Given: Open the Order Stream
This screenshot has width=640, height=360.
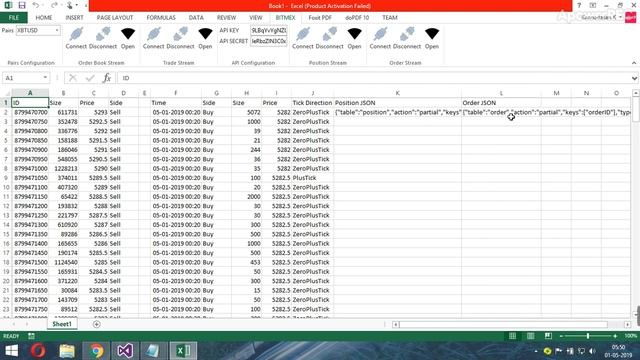Looking at the screenshot, I should (432, 38).
